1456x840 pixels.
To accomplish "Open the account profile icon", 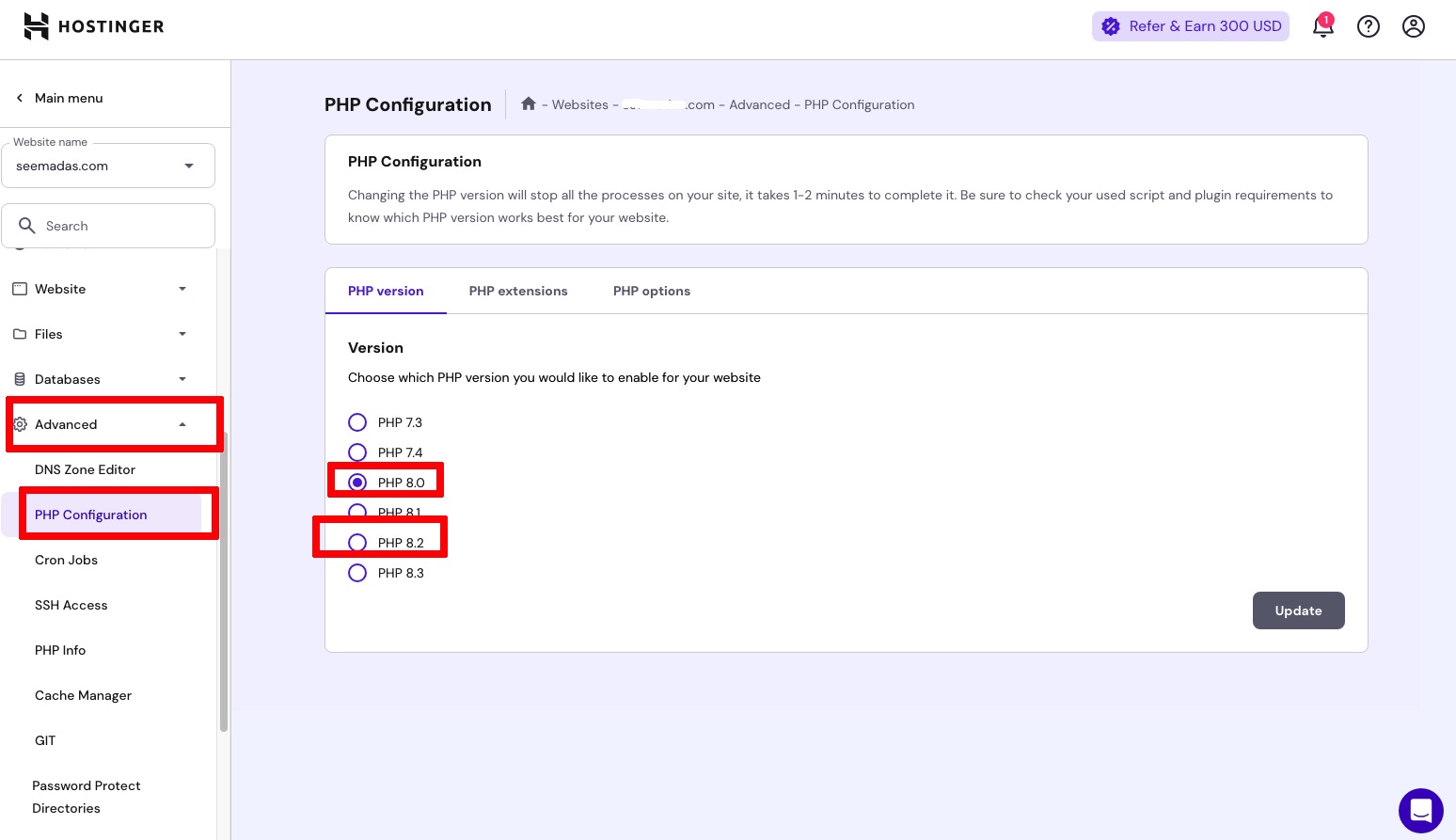I will coord(1413,26).
